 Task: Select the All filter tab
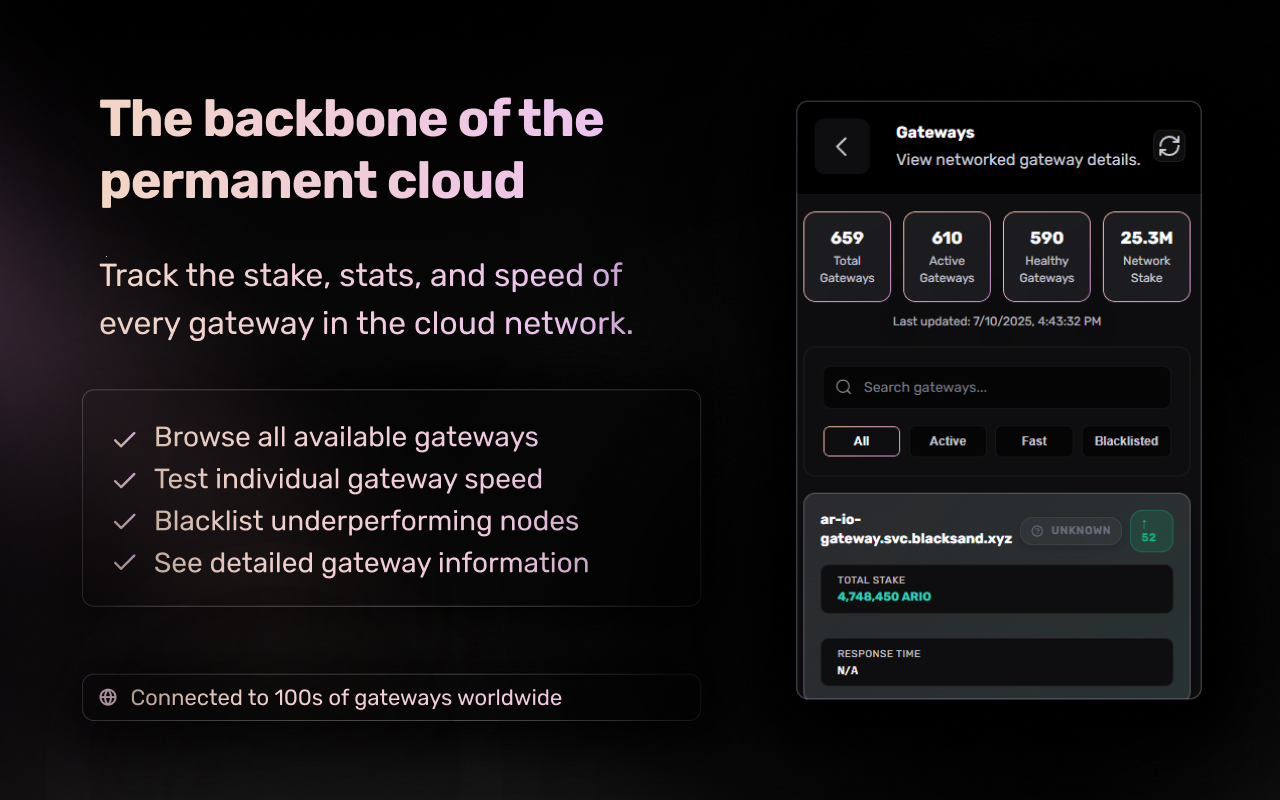click(x=861, y=441)
